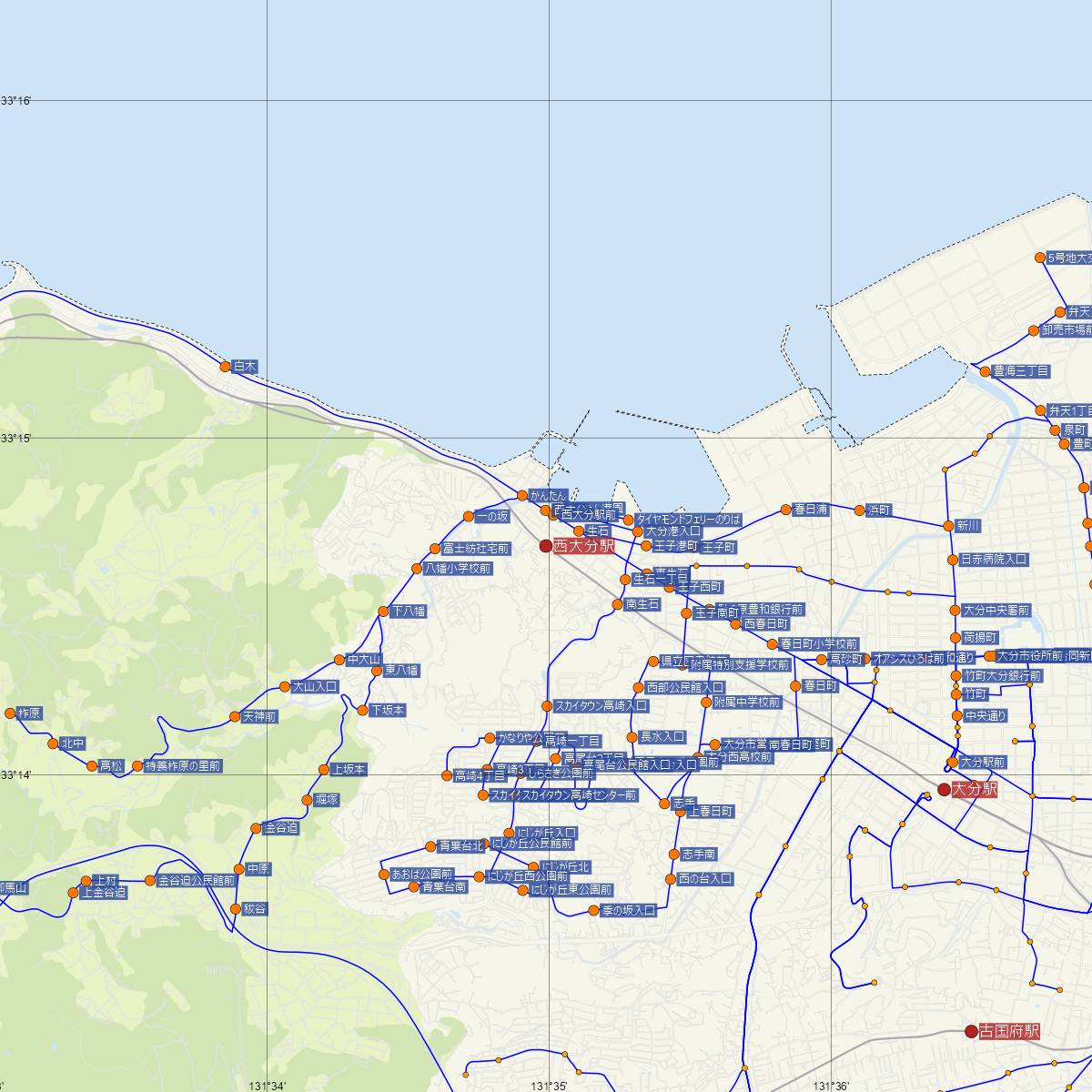1092x1092 pixels.
Task: Select the 富士紡社宅前 stop label
Action: (x=476, y=549)
